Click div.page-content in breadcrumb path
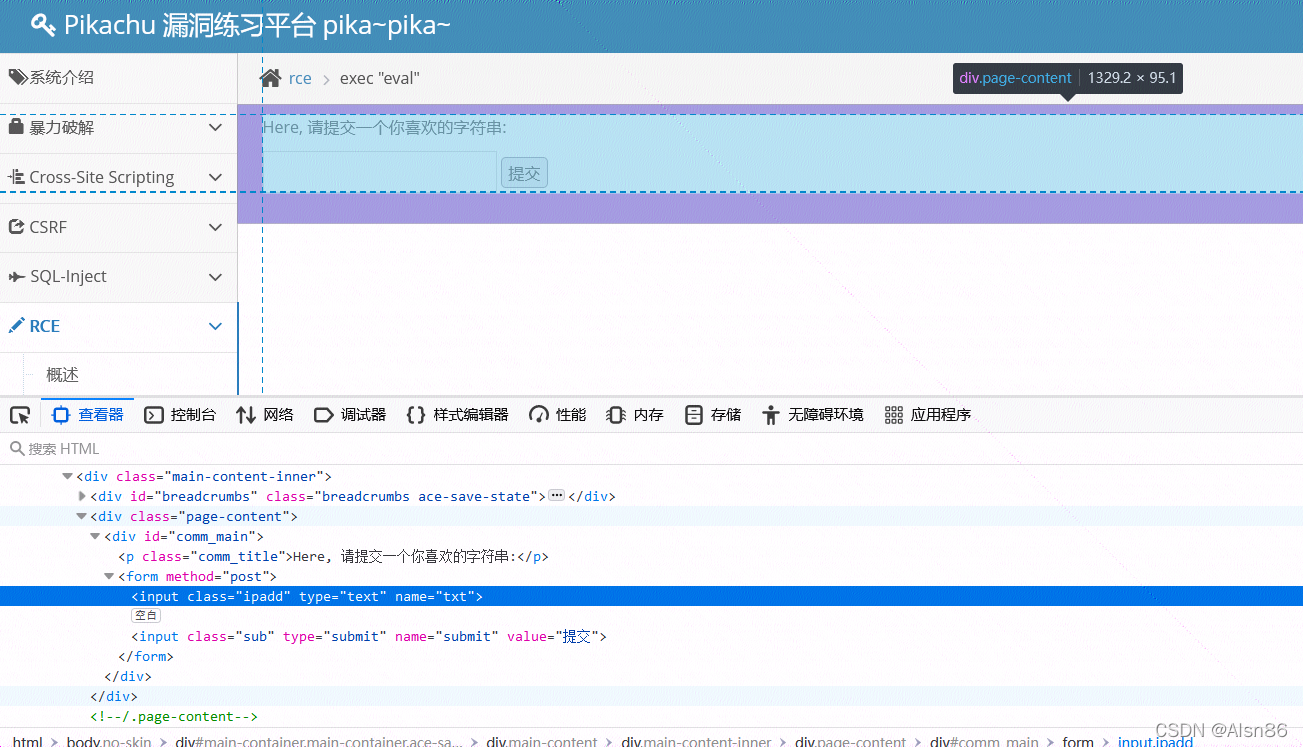Image resolution: width=1303 pixels, height=747 pixels. tap(850, 742)
